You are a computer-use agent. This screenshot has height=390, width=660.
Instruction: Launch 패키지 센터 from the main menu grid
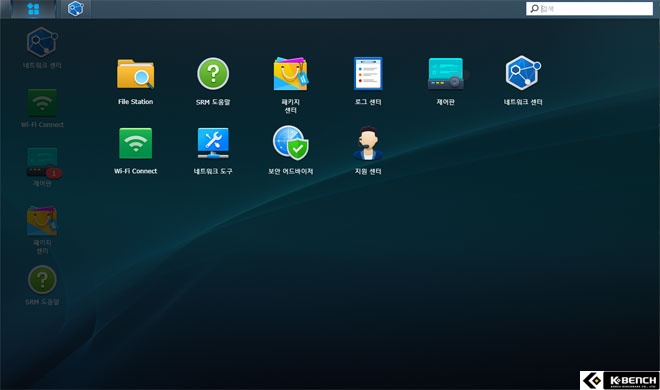pos(290,74)
